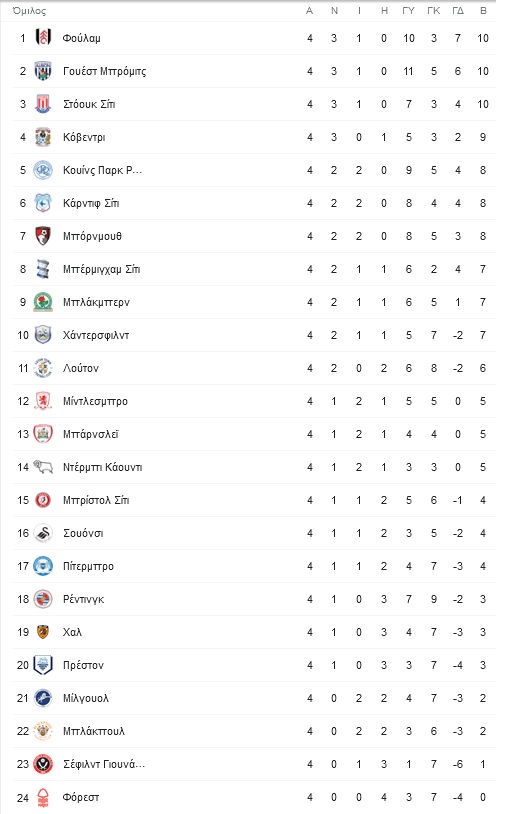Click the Bournemouth crest beside Μπόρνμουθ
This screenshot has height=814, width=513.
[43, 236]
